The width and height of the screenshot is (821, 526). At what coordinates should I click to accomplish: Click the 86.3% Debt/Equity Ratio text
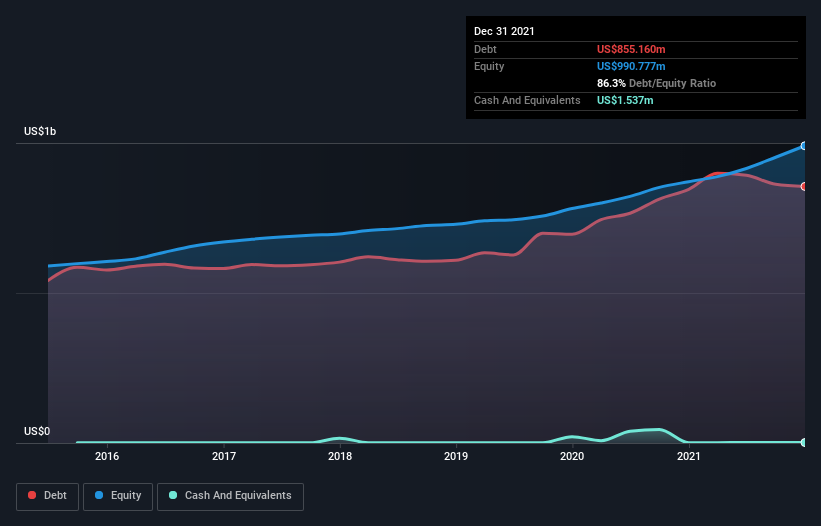656,83
